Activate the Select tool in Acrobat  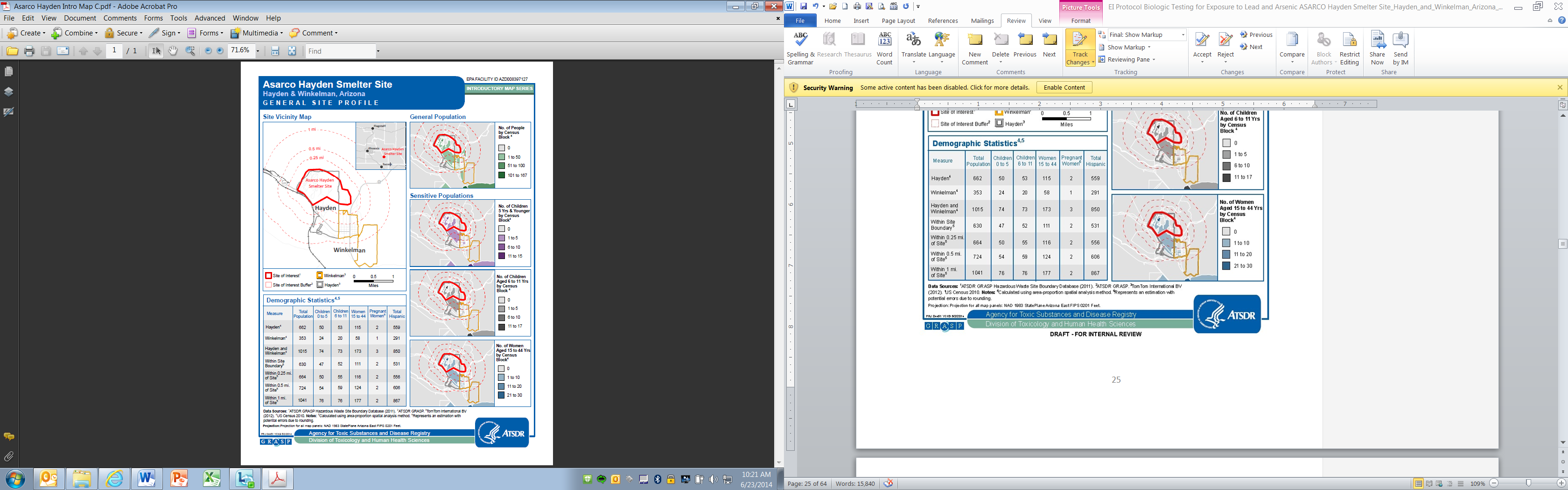(156, 52)
